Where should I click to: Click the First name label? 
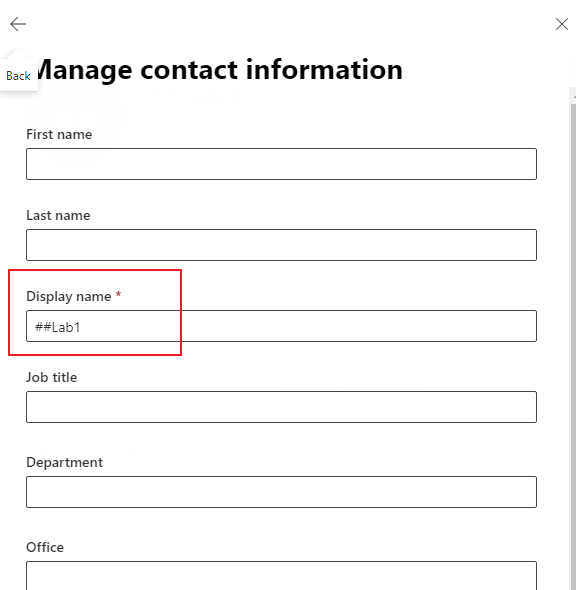59,134
